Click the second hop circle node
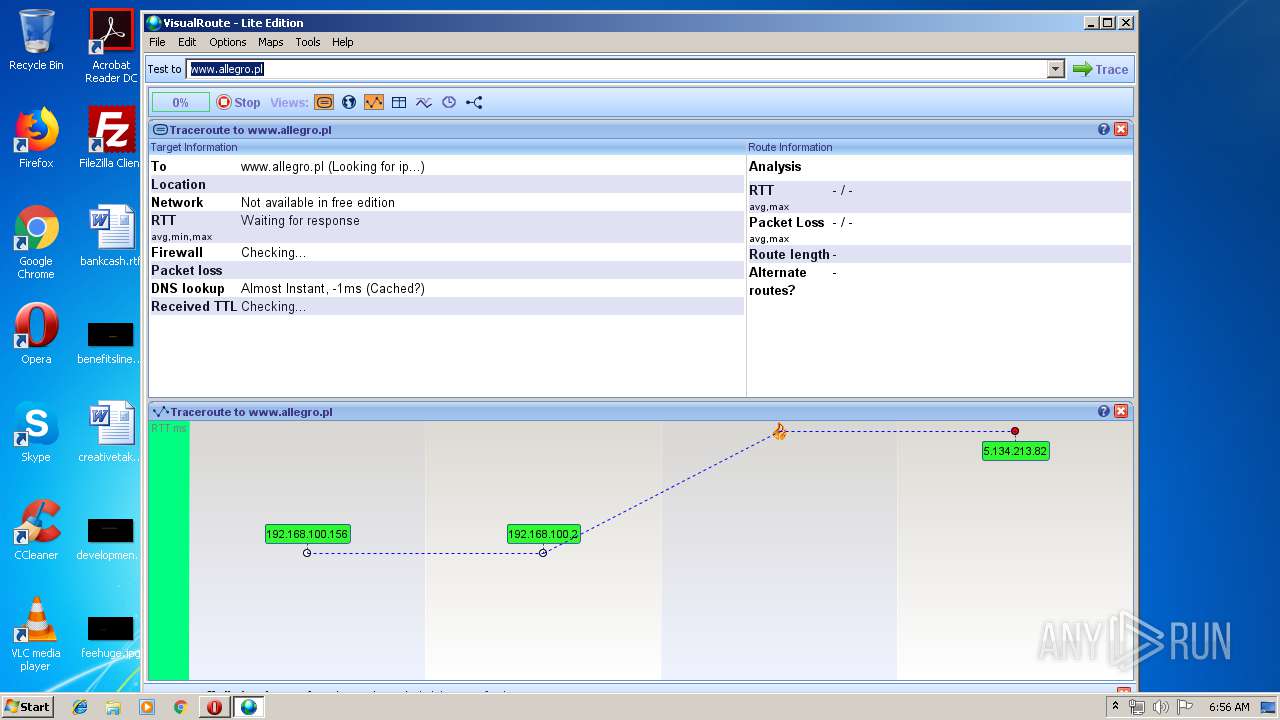Screen dimensions: 1280x720 coord(543,553)
